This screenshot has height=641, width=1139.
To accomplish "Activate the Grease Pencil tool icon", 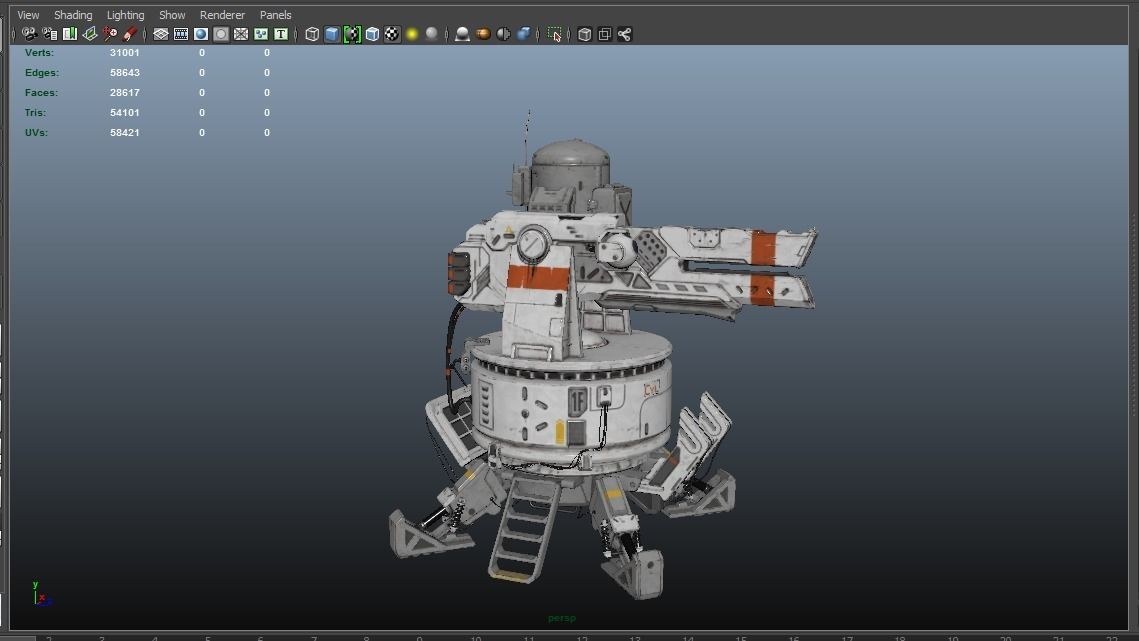I will click(x=130, y=34).
